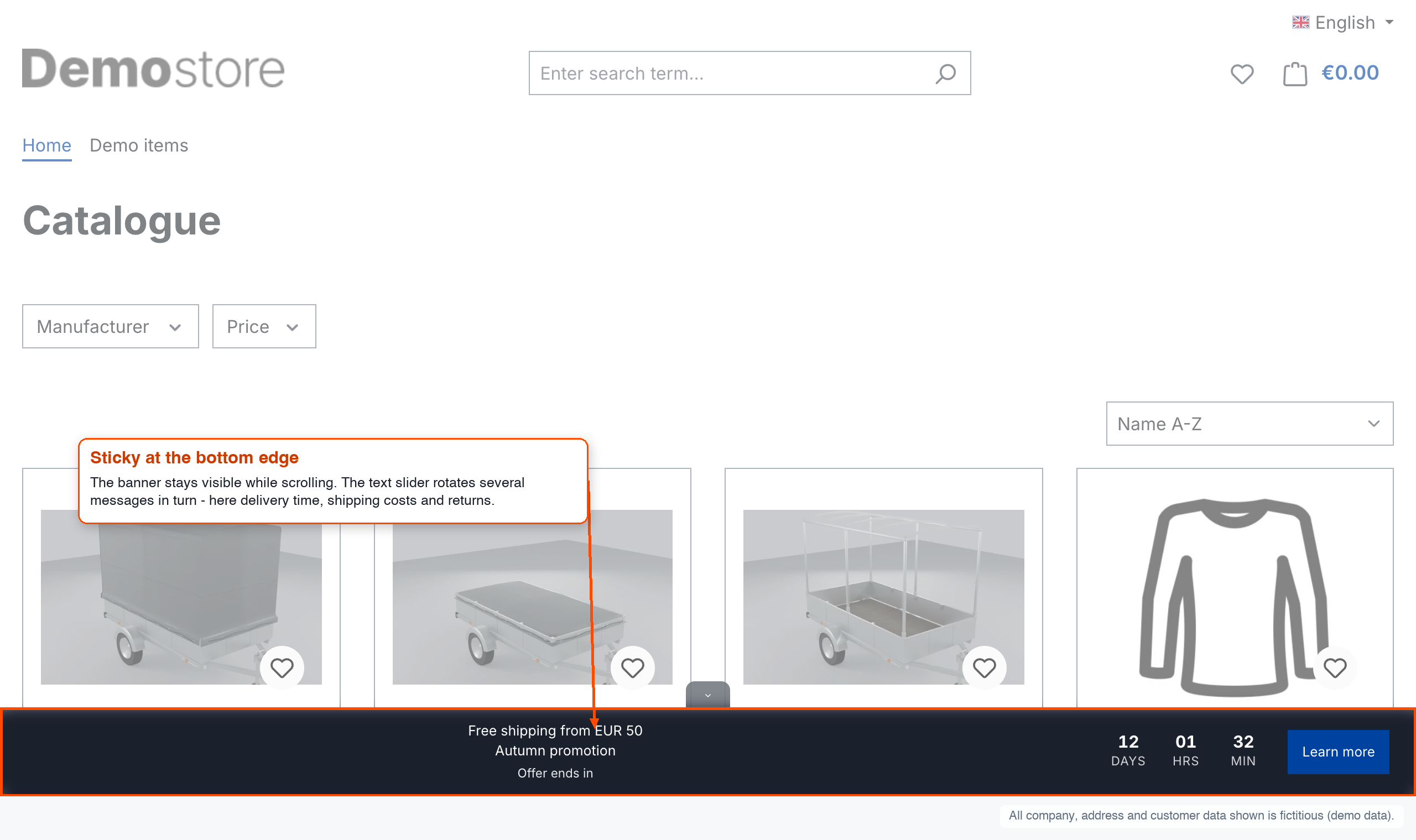Open the cart total €0.00
The image size is (1416, 840).
pyautogui.click(x=1350, y=73)
